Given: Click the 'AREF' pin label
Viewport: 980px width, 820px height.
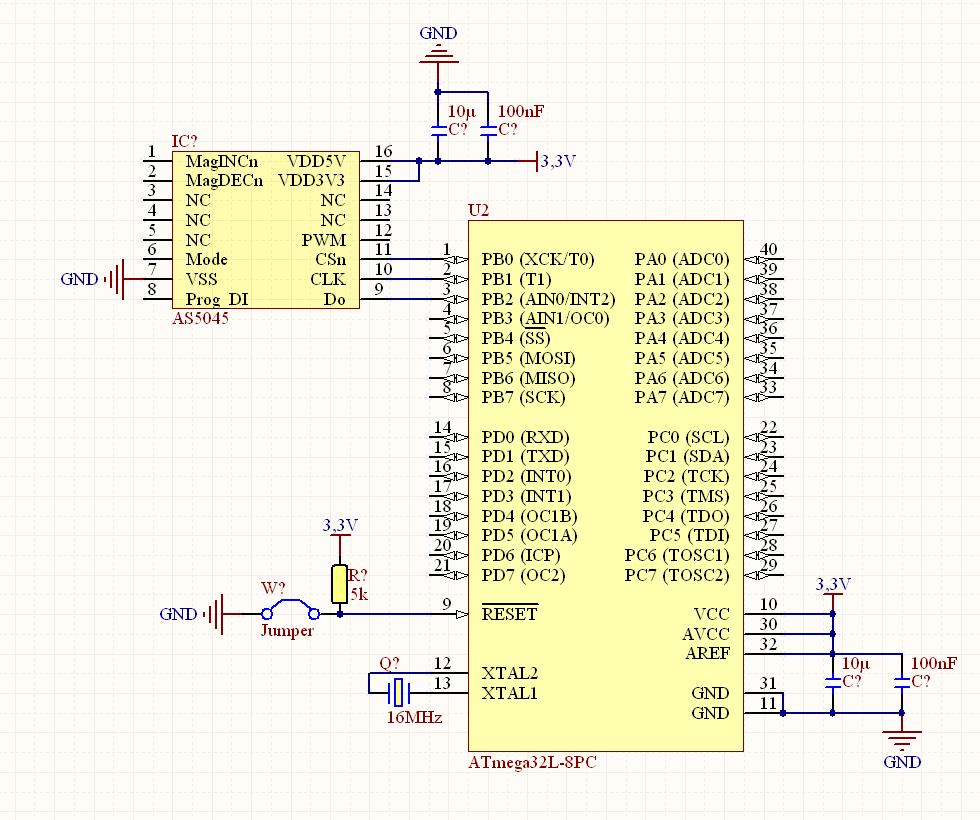Looking at the screenshot, I should [x=708, y=654].
